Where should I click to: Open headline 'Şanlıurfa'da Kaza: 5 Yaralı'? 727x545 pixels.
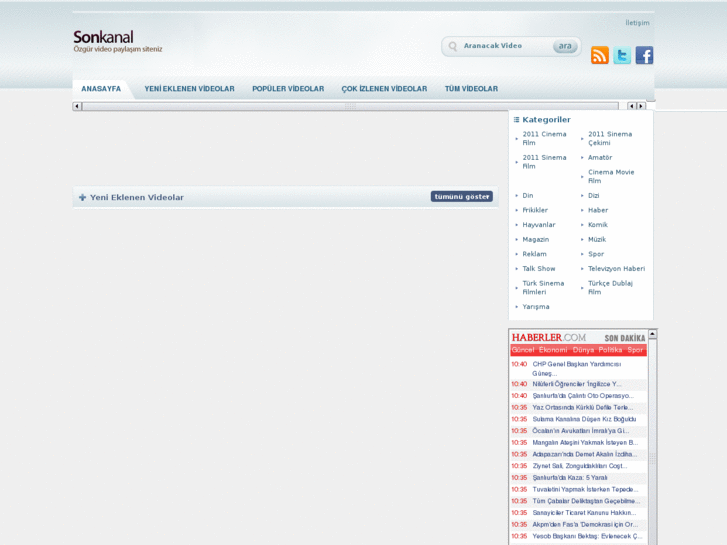570,478
